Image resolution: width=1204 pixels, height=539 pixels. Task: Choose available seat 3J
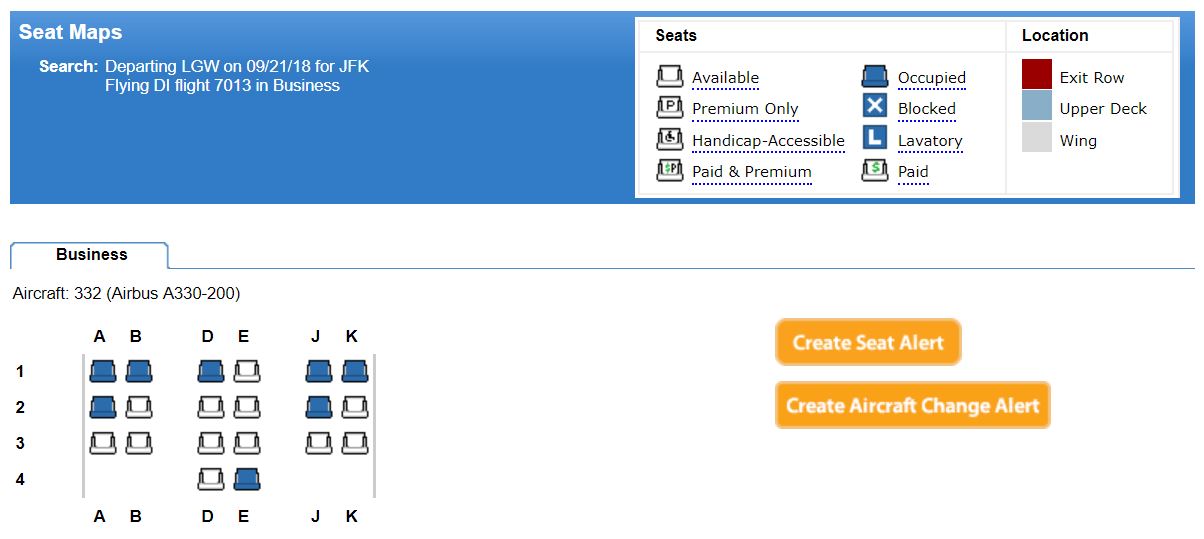pyautogui.click(x=319, y=444)
